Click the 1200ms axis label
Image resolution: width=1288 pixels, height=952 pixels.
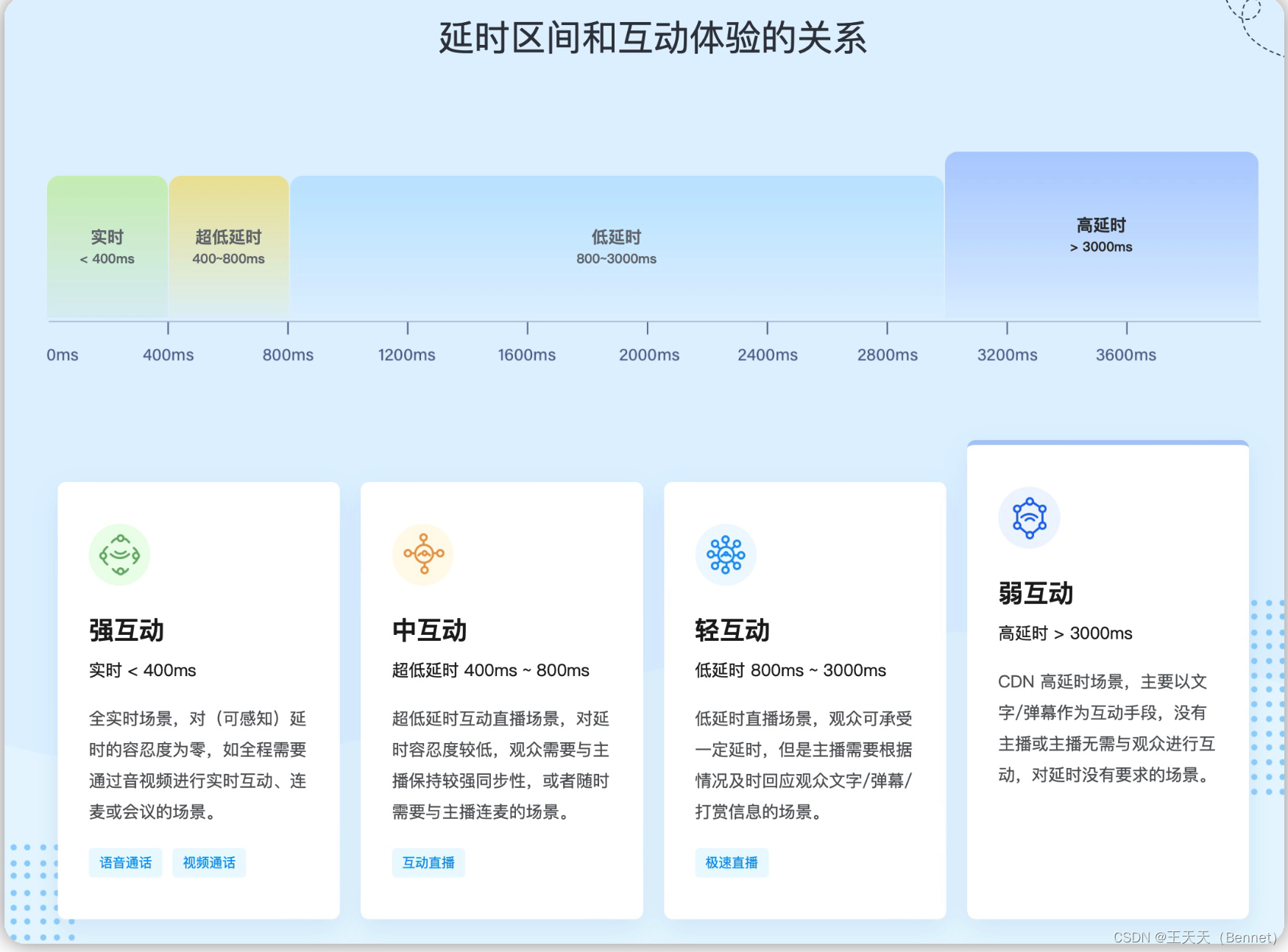tap(407, 355)
